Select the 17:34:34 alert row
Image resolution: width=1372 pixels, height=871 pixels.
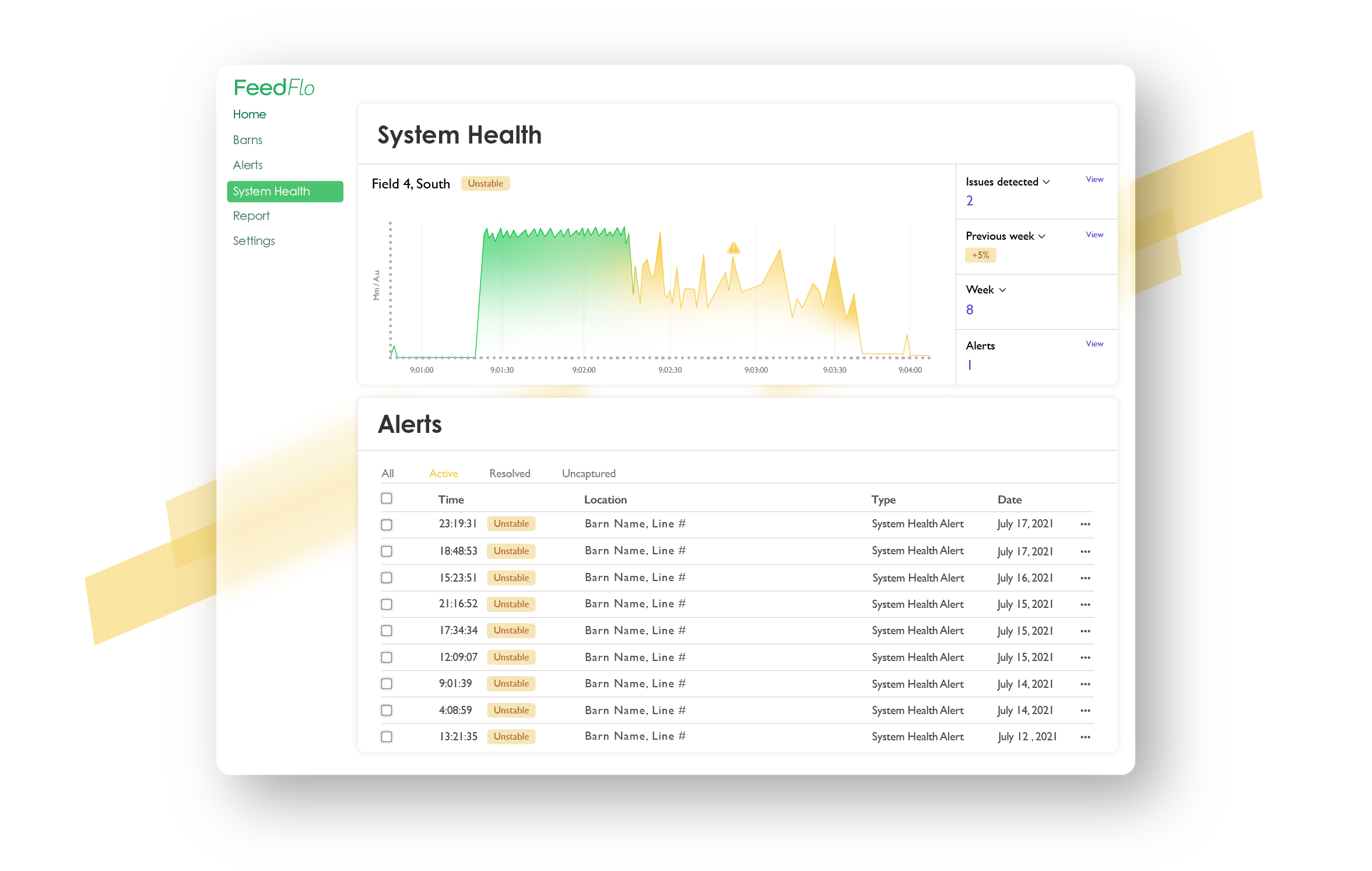387,631
